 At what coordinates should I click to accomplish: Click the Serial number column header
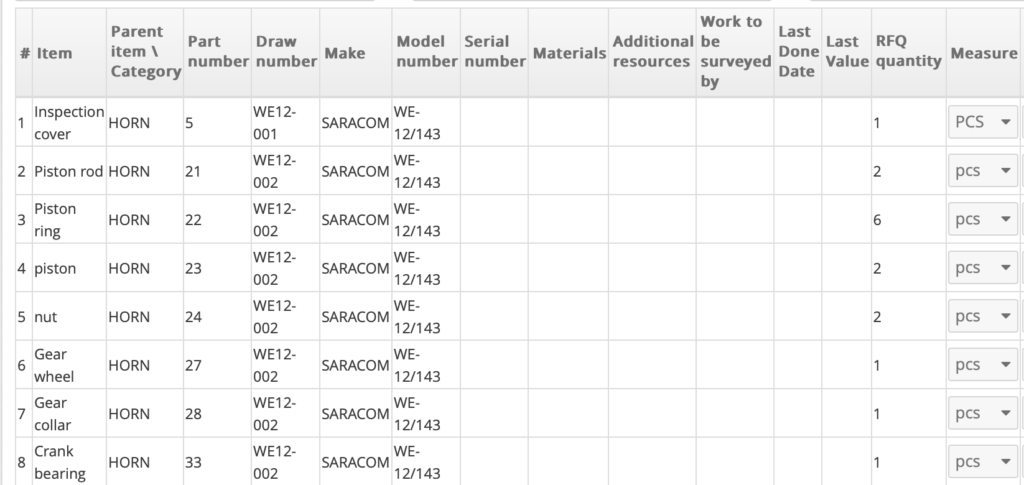click(x=494, y=52)
